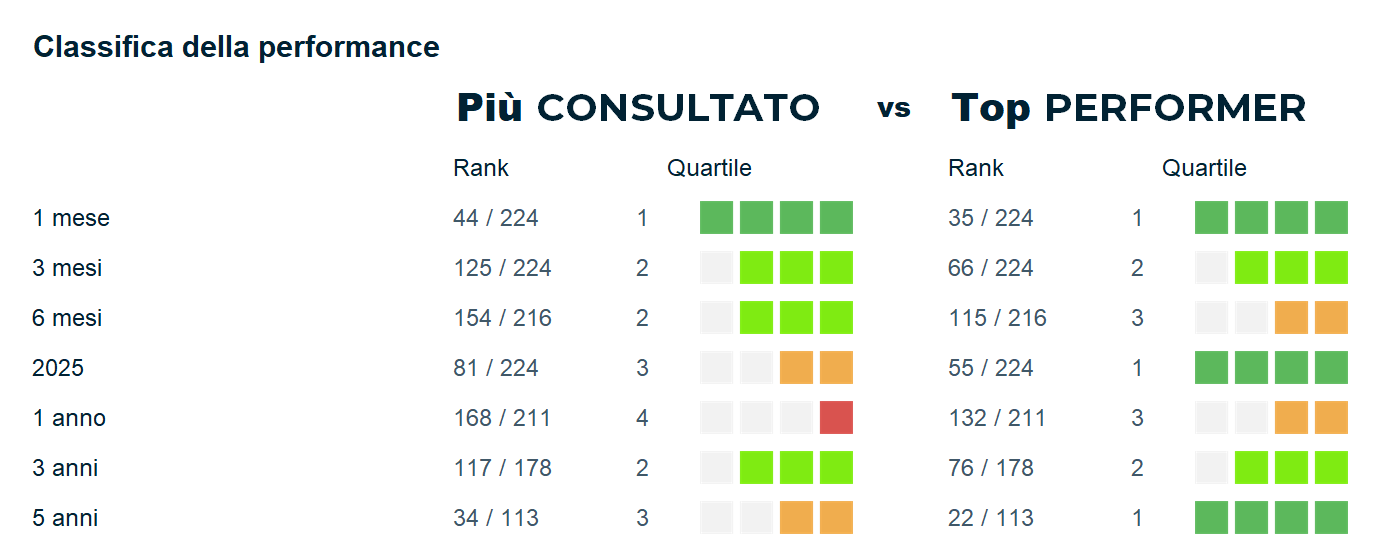
Task: Select the "3 mesi" period row label
Action: pyautogui.click(x=67, y=268)
